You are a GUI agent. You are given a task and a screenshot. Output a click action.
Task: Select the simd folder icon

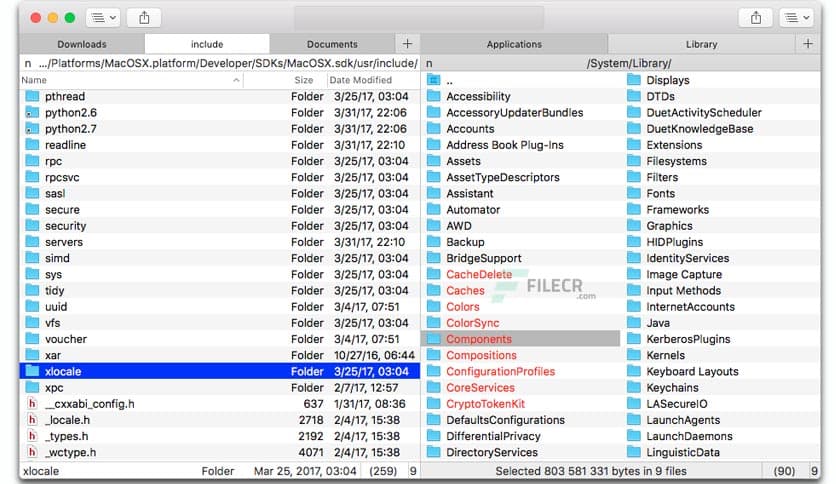click(33, 258)
